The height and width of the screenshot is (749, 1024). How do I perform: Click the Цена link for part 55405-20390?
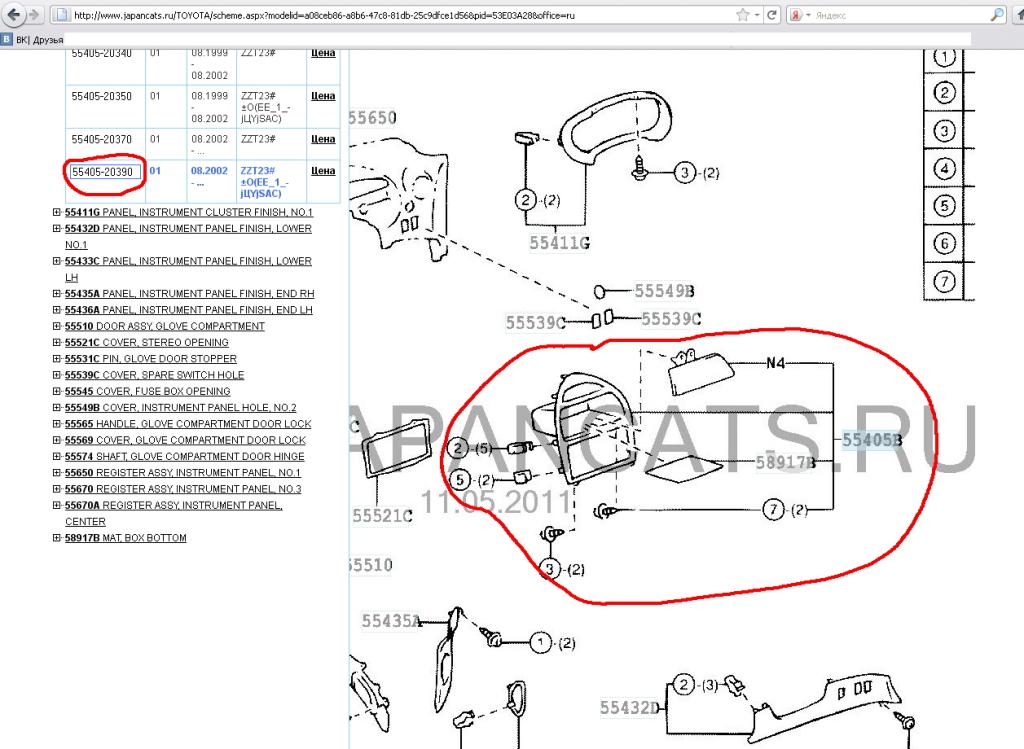coord(322,171)
